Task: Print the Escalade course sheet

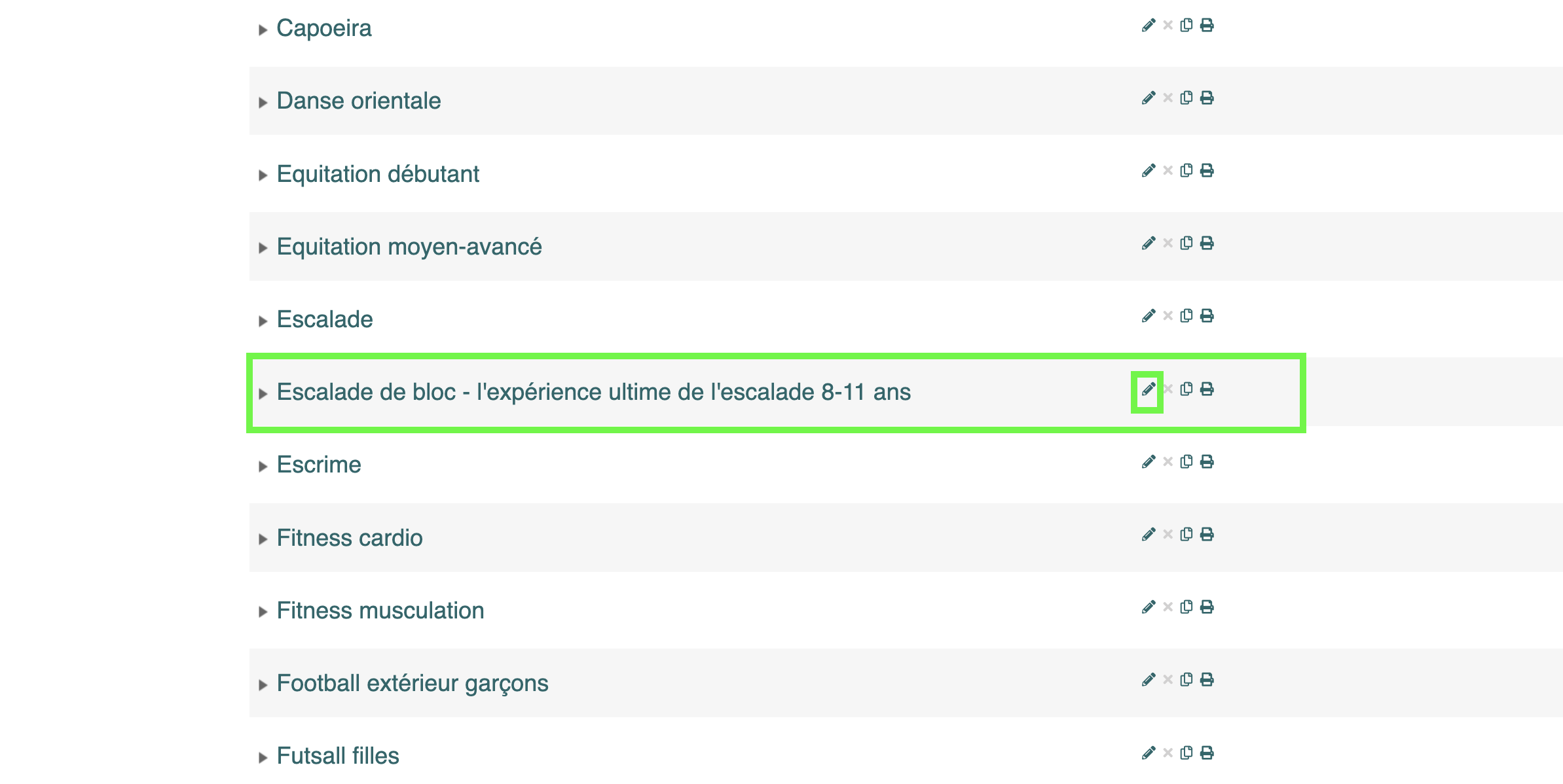Action: coord(1207,316)
